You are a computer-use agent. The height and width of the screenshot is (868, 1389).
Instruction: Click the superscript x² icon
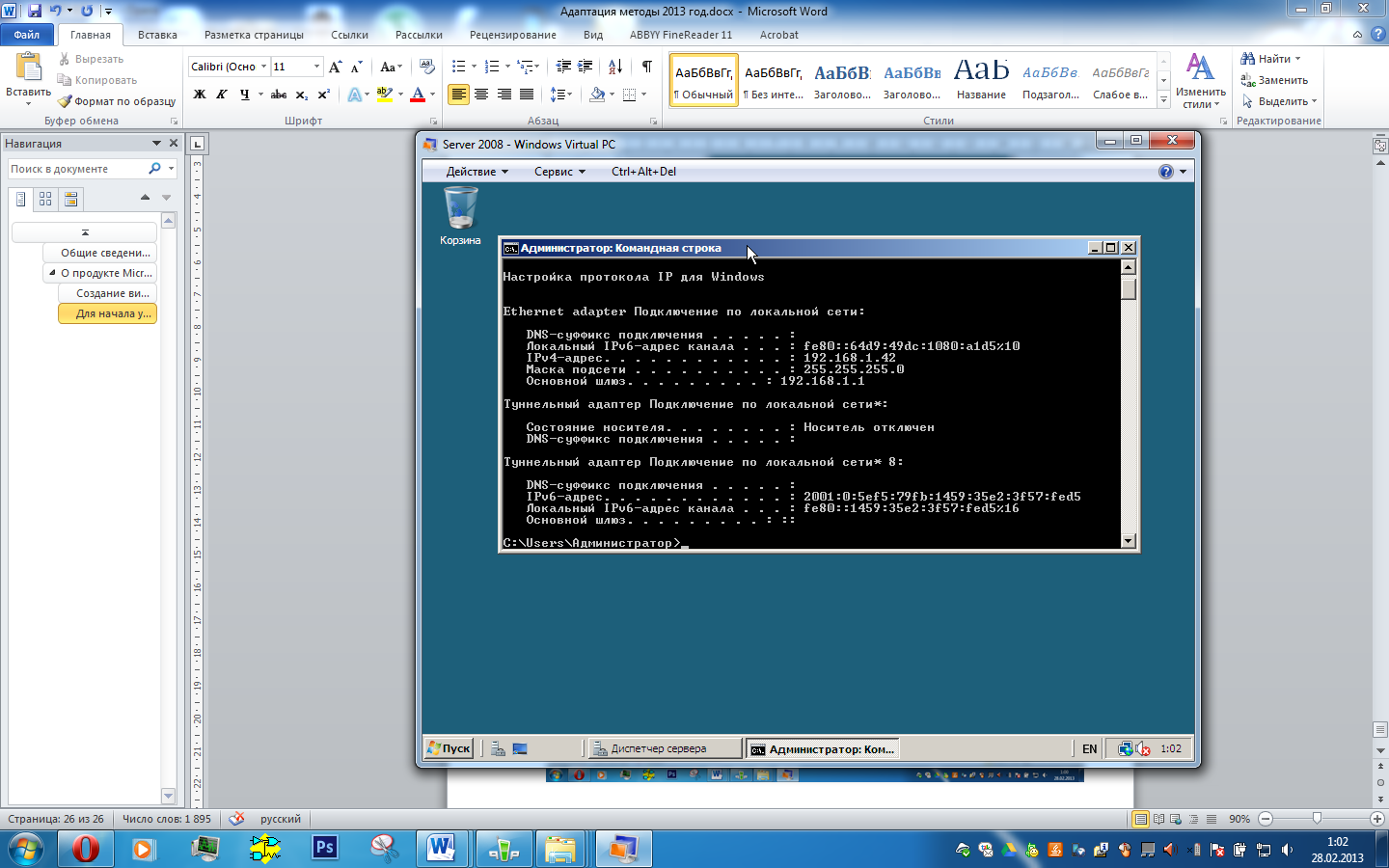tap(323, 95)
